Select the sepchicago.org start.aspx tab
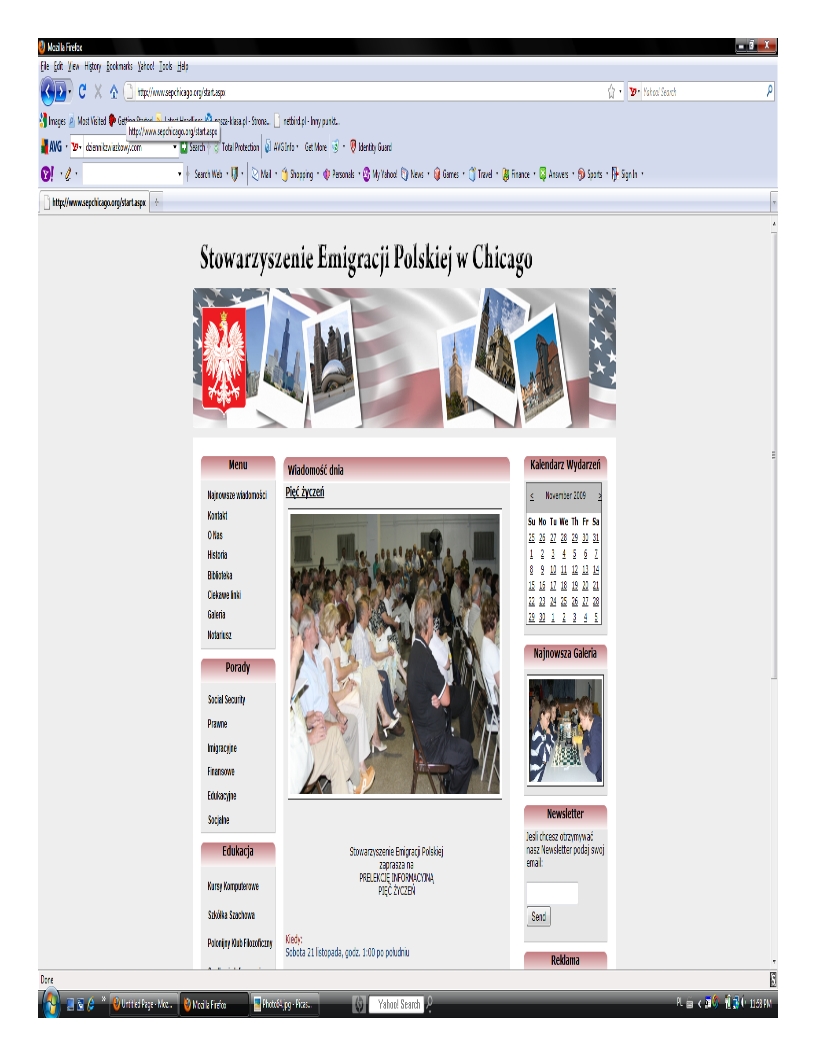This screenshot has width=816, height=1056. [x=93, y=201]
